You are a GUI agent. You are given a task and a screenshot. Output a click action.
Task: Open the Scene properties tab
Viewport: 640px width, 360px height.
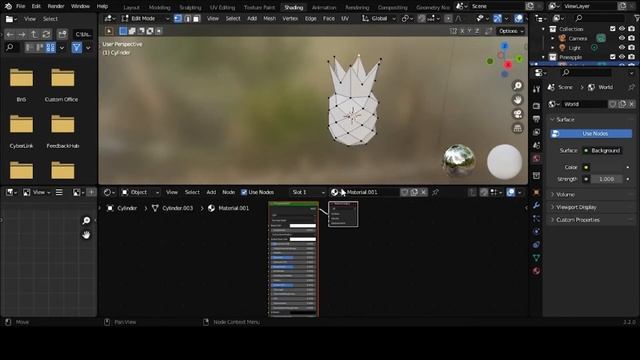pos(536,145)
